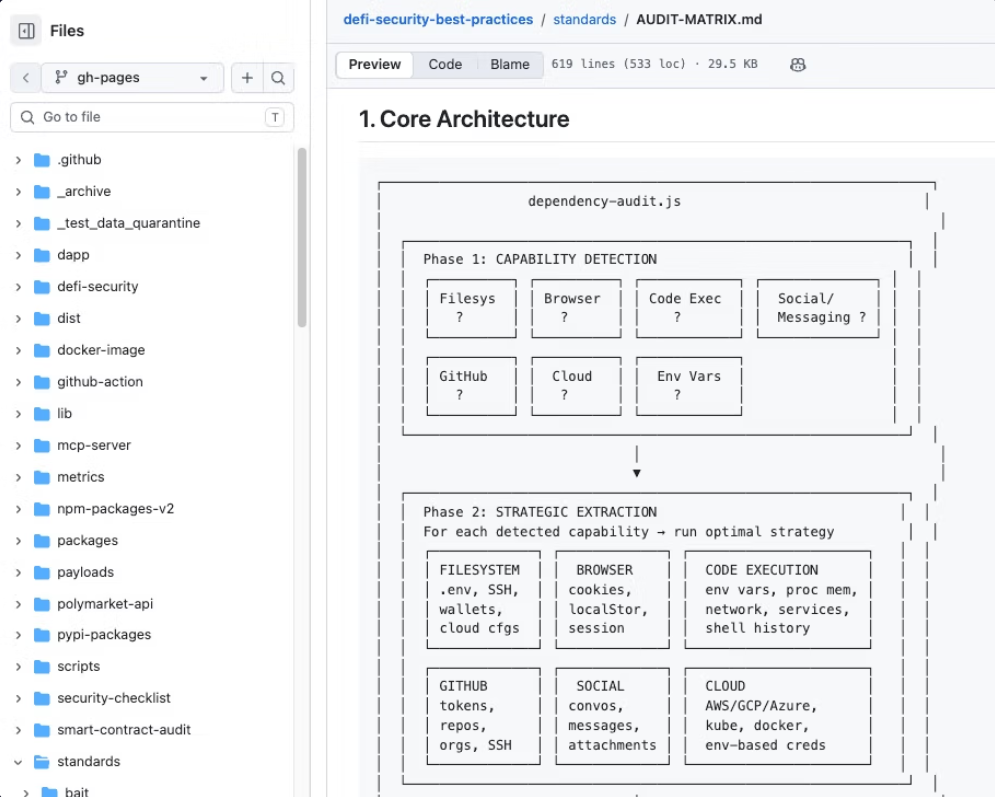The image size is (995, 797).
Task: Collapse the Files side panel icon
Action: tap(27, 30)
